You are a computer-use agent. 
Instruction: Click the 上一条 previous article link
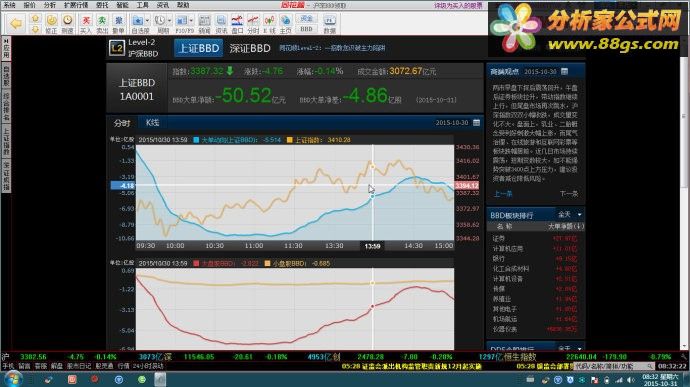503,194
